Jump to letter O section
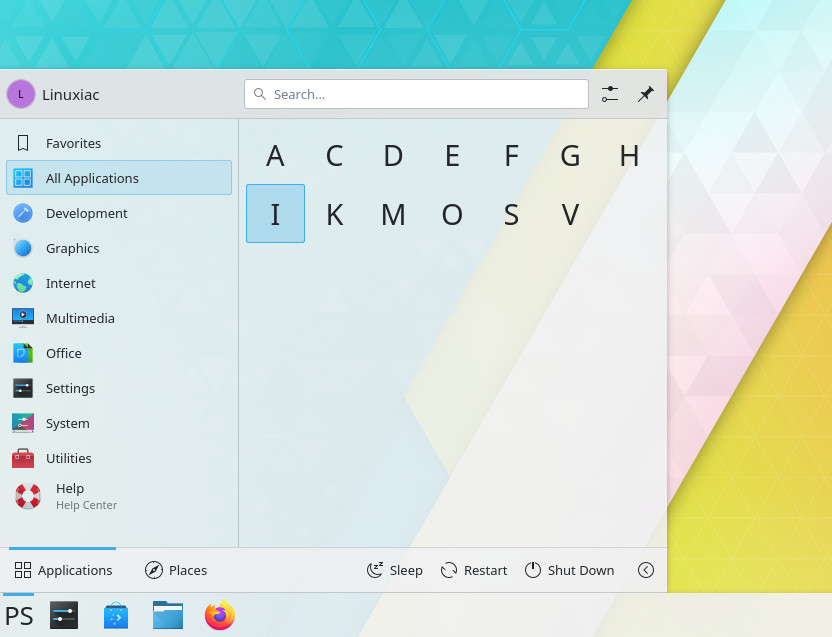 452,214
